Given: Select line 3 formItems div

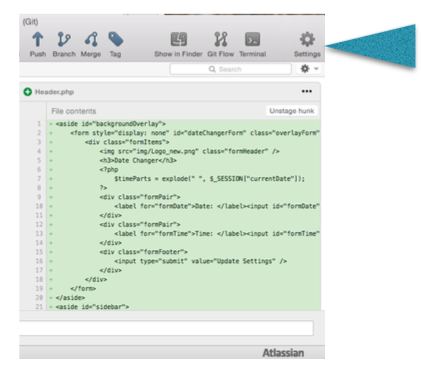Looking at the screenshot, I should click(127, 142).
